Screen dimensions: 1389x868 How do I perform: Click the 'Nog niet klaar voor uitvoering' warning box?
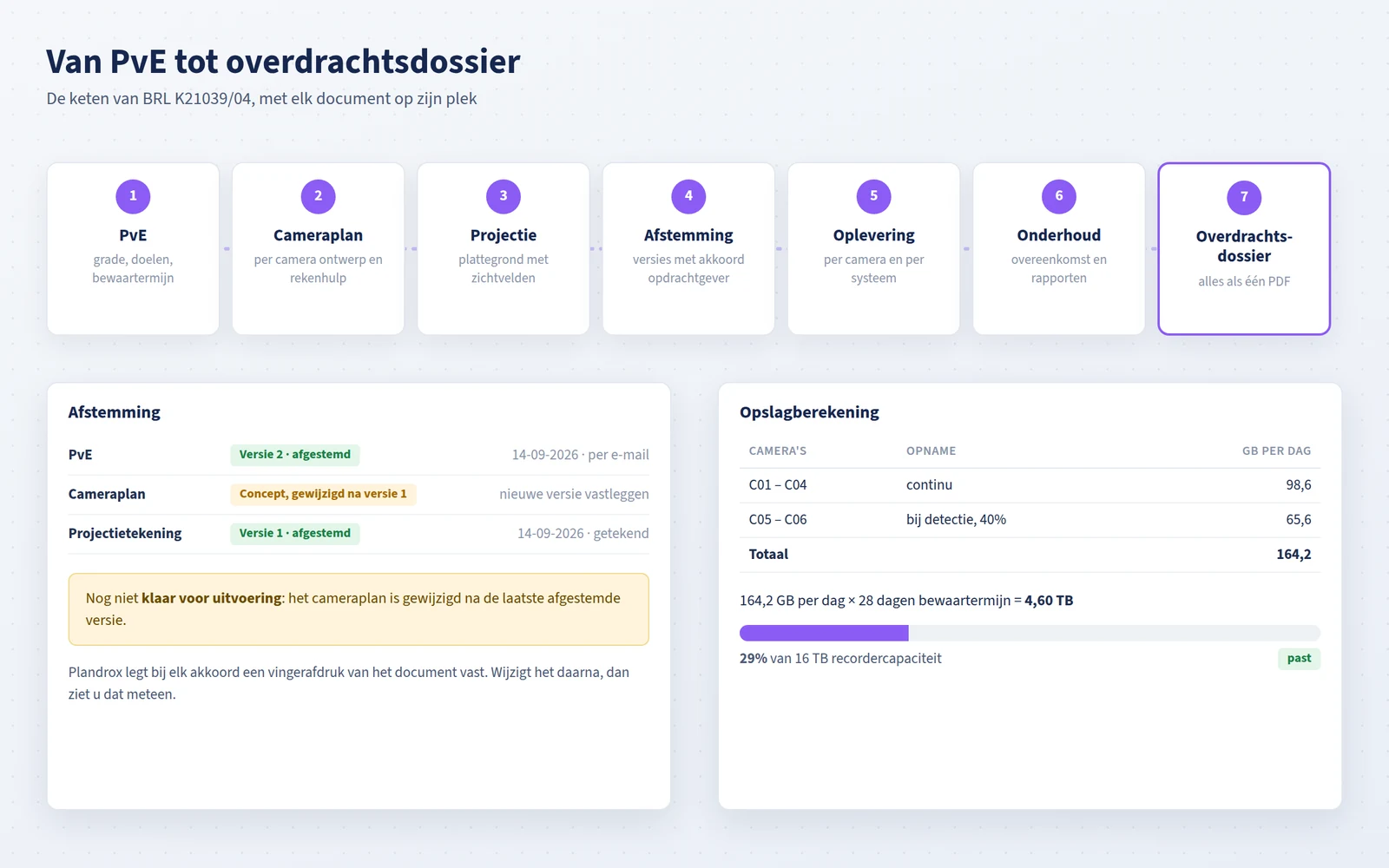(x=359, y=609)
